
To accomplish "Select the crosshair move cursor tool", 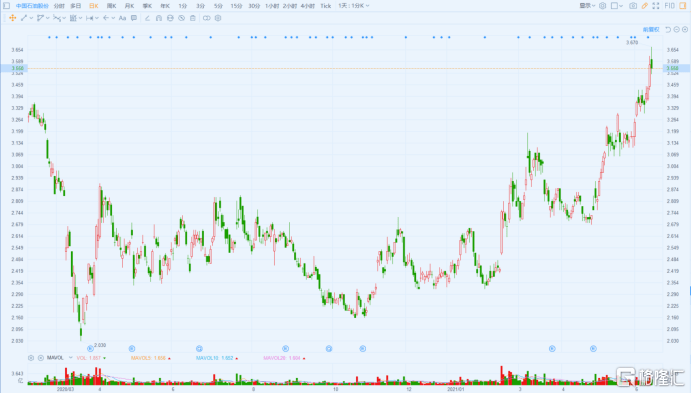I will tap(12, 18).
